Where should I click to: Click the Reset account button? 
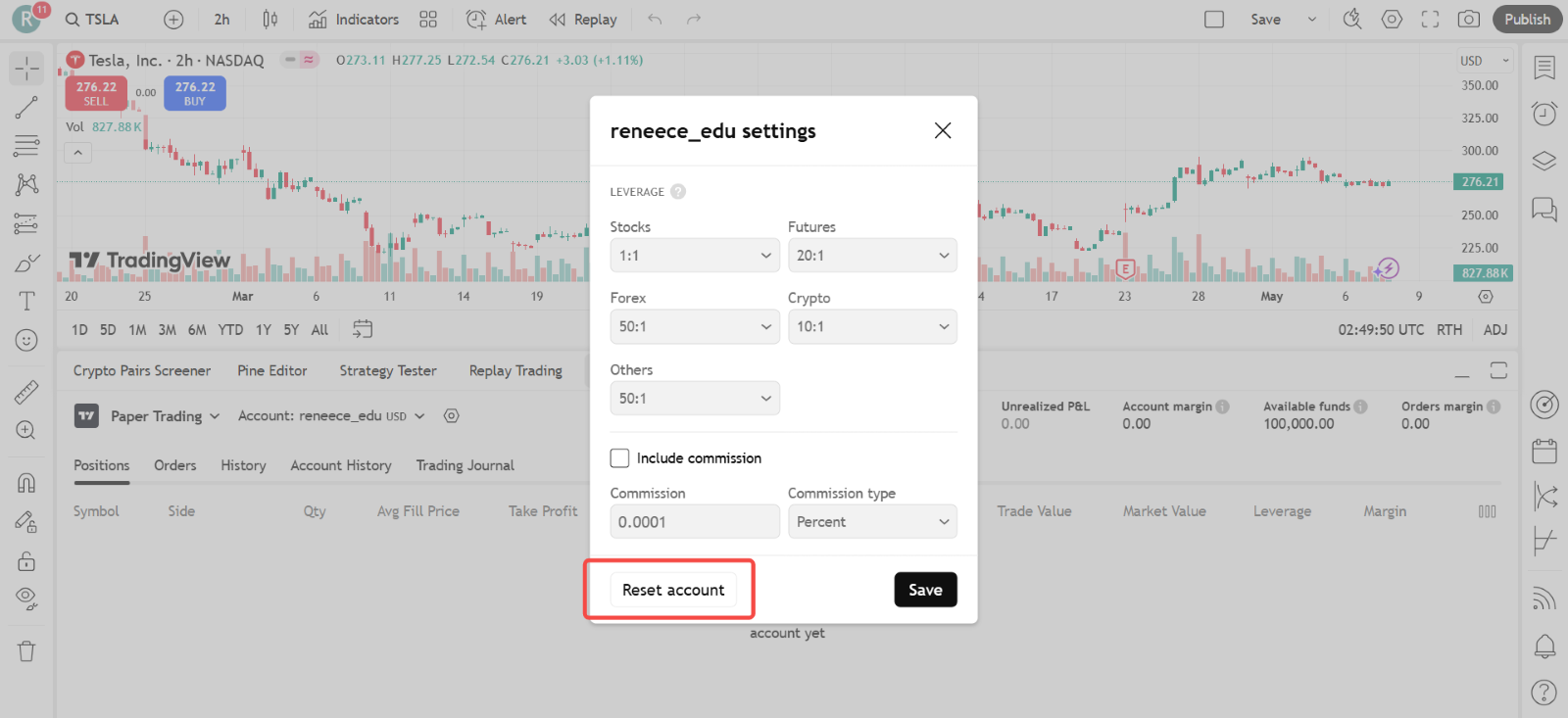coord(673,590)
